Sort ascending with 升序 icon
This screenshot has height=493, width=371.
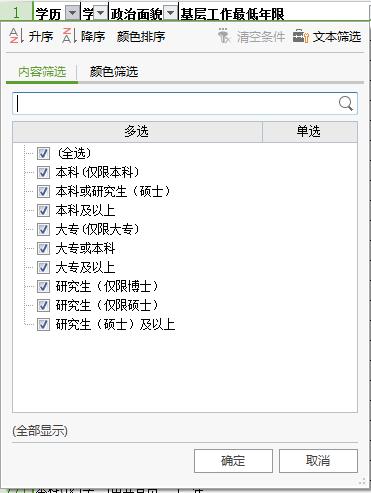16,36
